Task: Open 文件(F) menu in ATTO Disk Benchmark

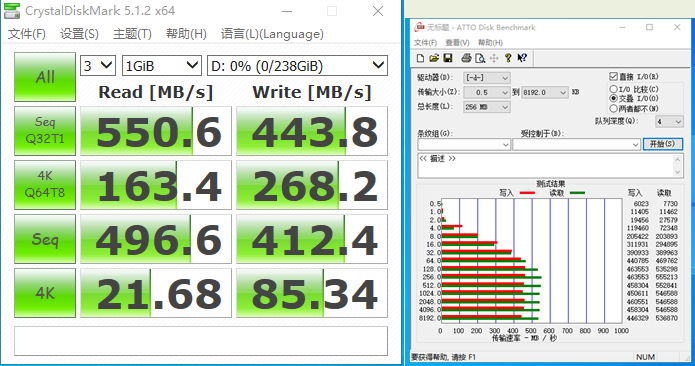Action: tap(425, 43)
